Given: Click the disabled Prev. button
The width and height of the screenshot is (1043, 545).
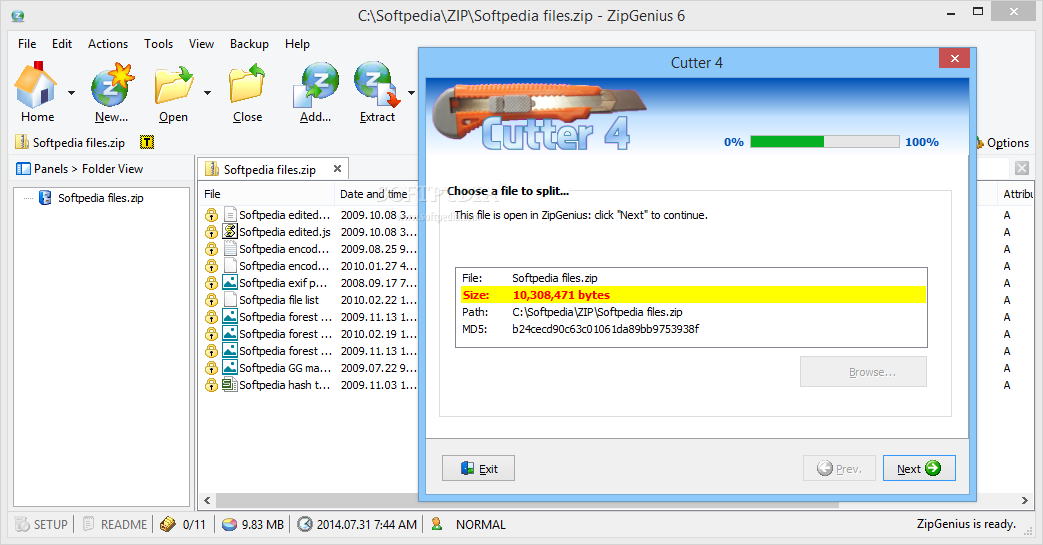Looking at the screenshot, I should coord(839,468).
